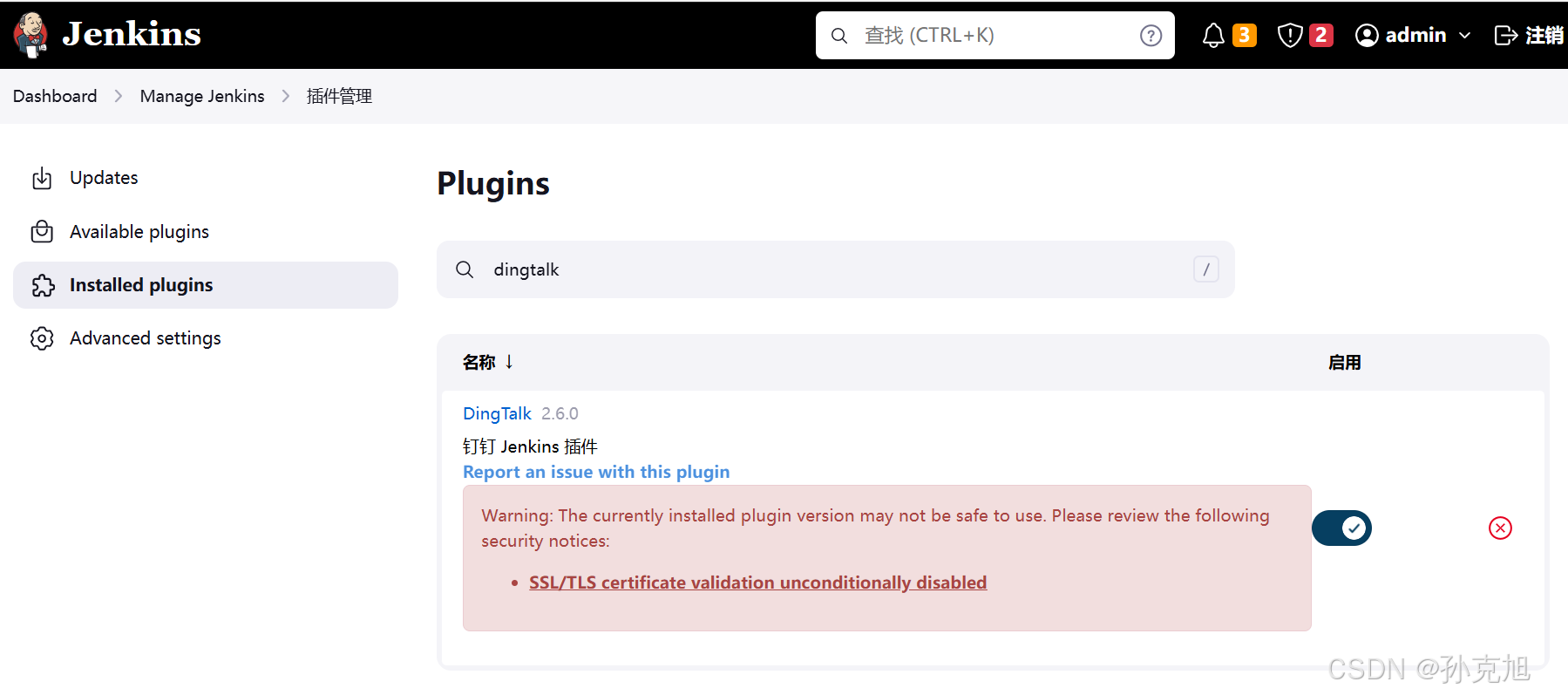Expand the admin dropdown chevron

1464,36
